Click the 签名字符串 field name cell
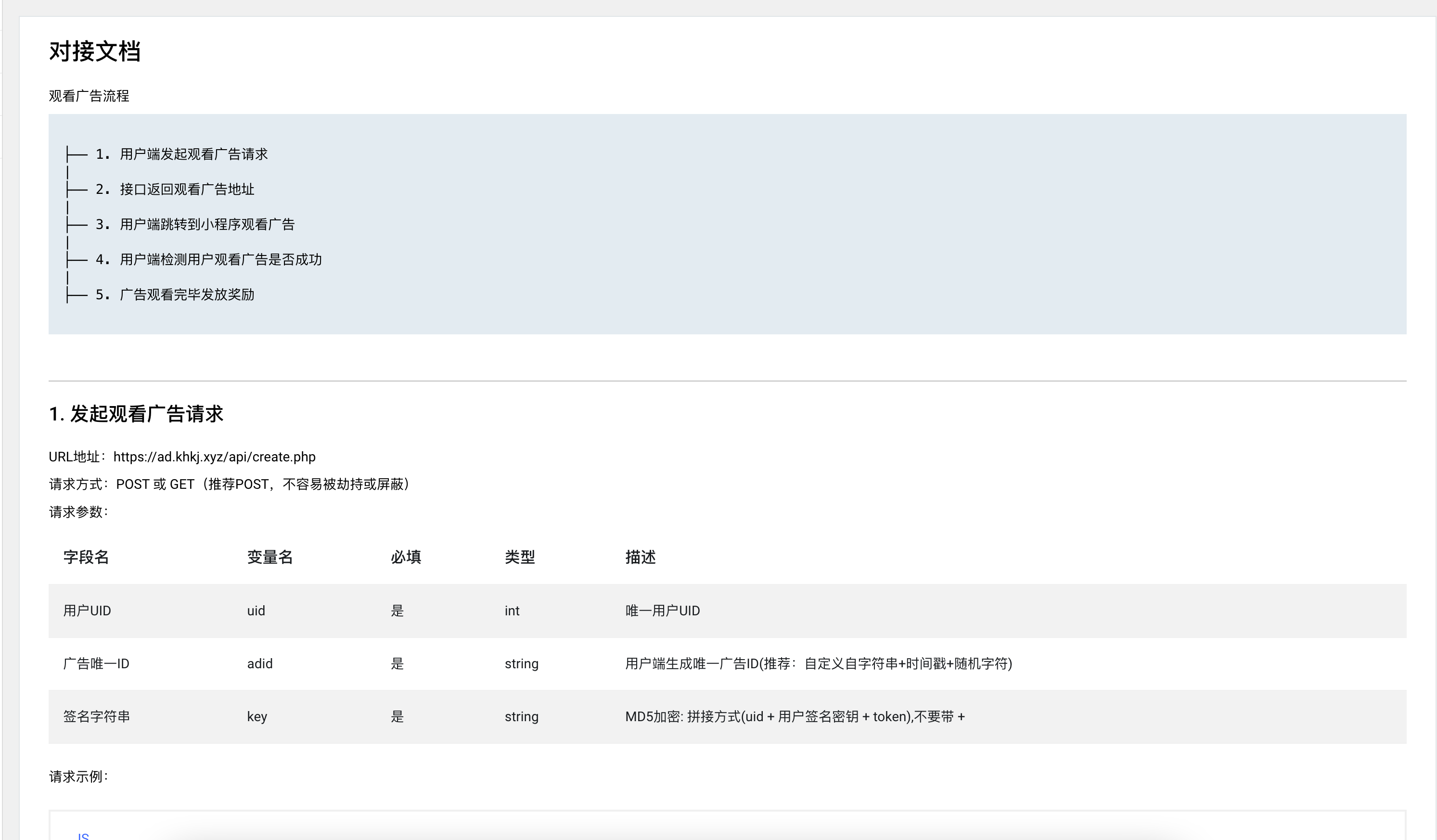The height and width of the screenshot is (840, 1437). coord(96,717)
